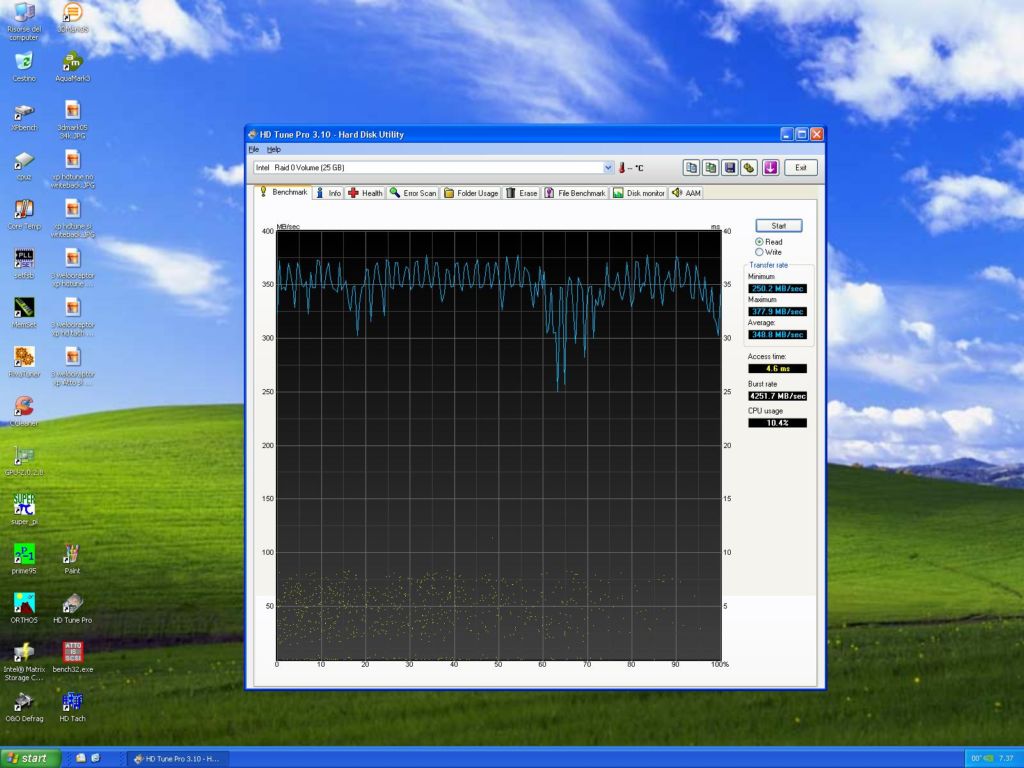The height and width of the screenshot is (768, 1024).
Task: Click the CPU usage value 10.4%
Action: 777,423
